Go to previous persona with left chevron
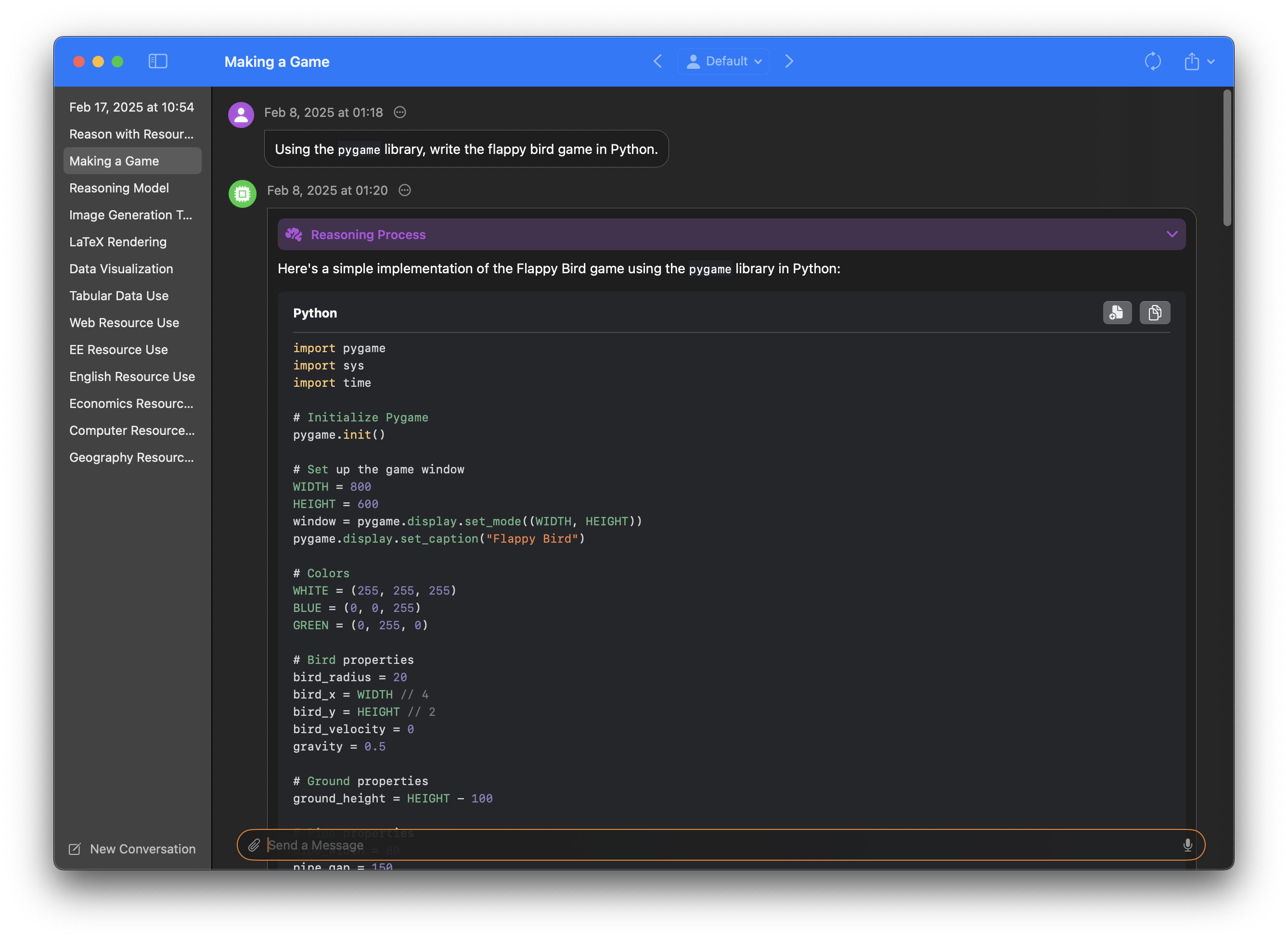 657,61
